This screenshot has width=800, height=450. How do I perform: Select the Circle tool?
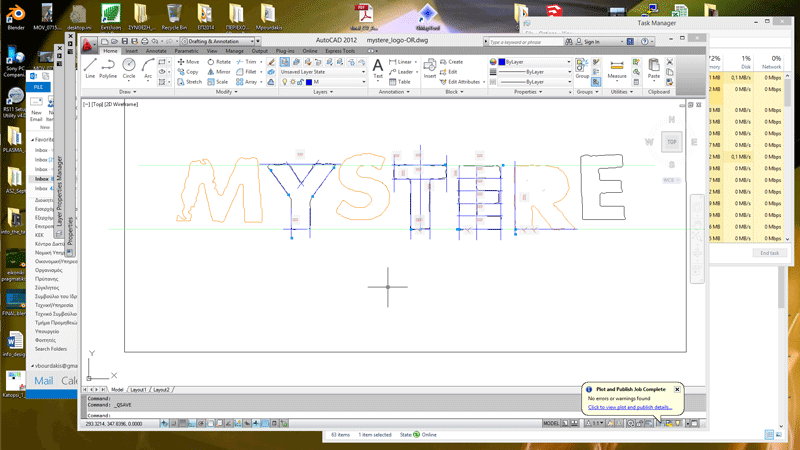[129, 67]
